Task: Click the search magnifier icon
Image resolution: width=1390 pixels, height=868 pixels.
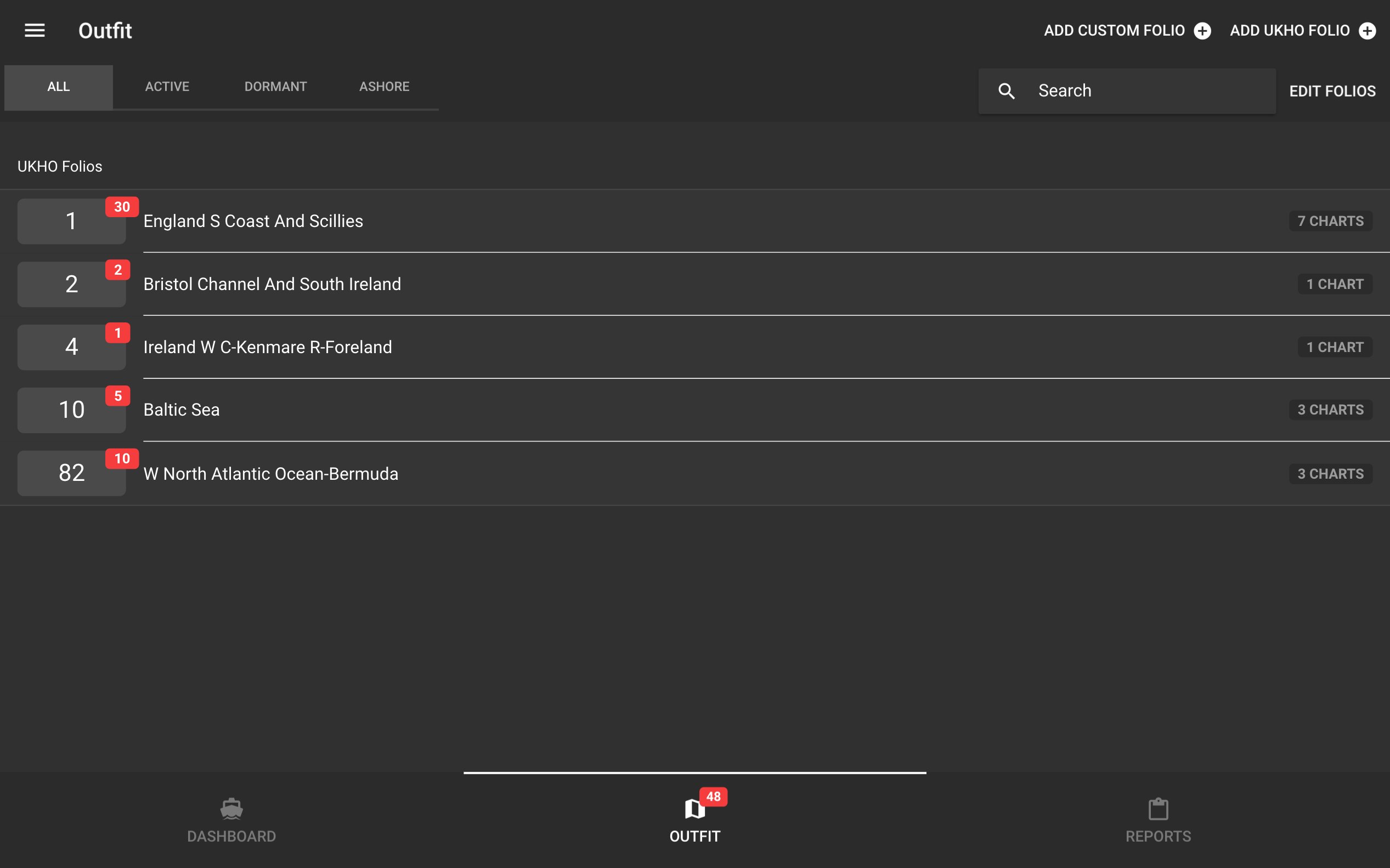Action: (1006, 90)
